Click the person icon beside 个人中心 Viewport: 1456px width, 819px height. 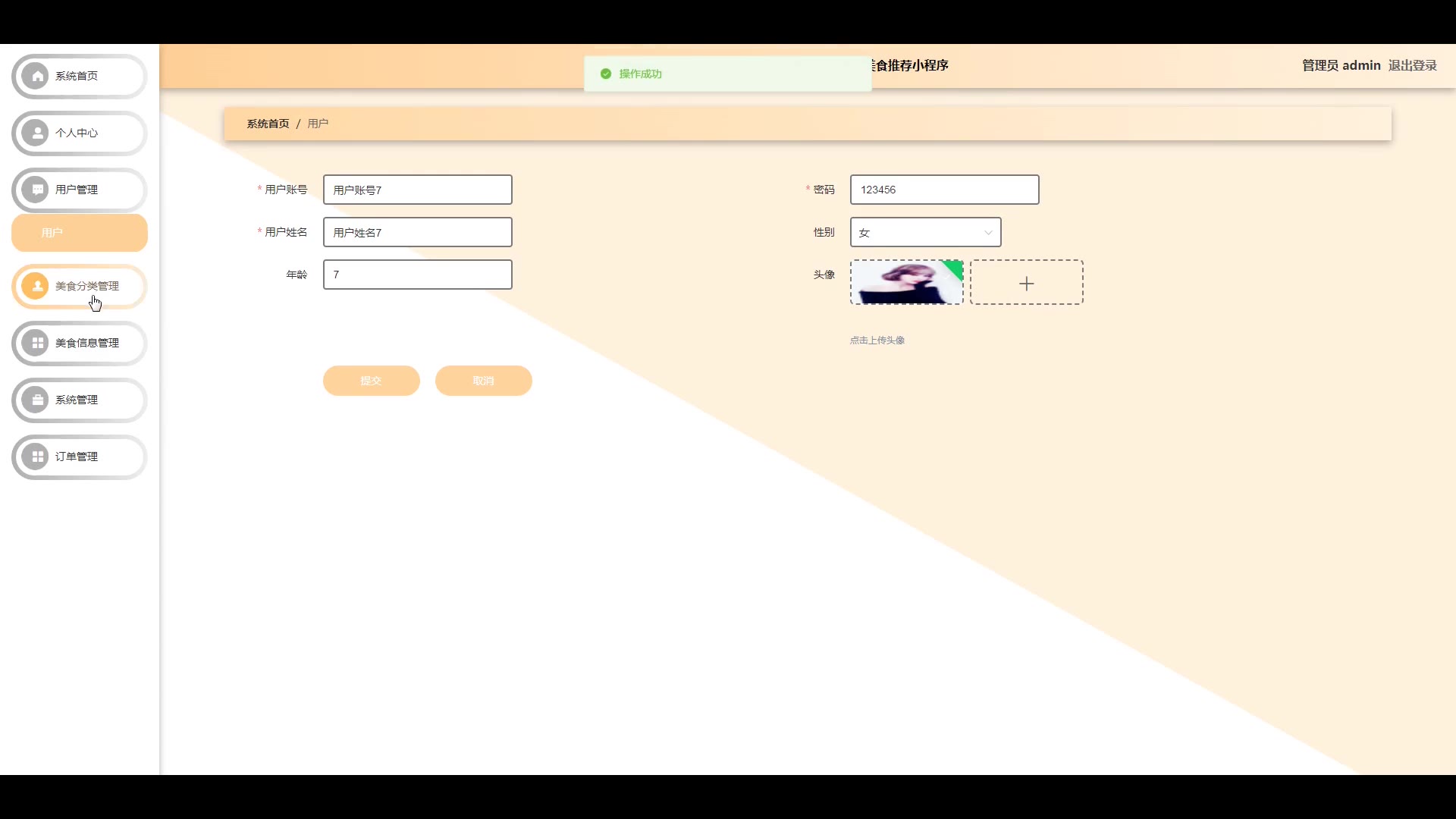[x=36, y=133]
